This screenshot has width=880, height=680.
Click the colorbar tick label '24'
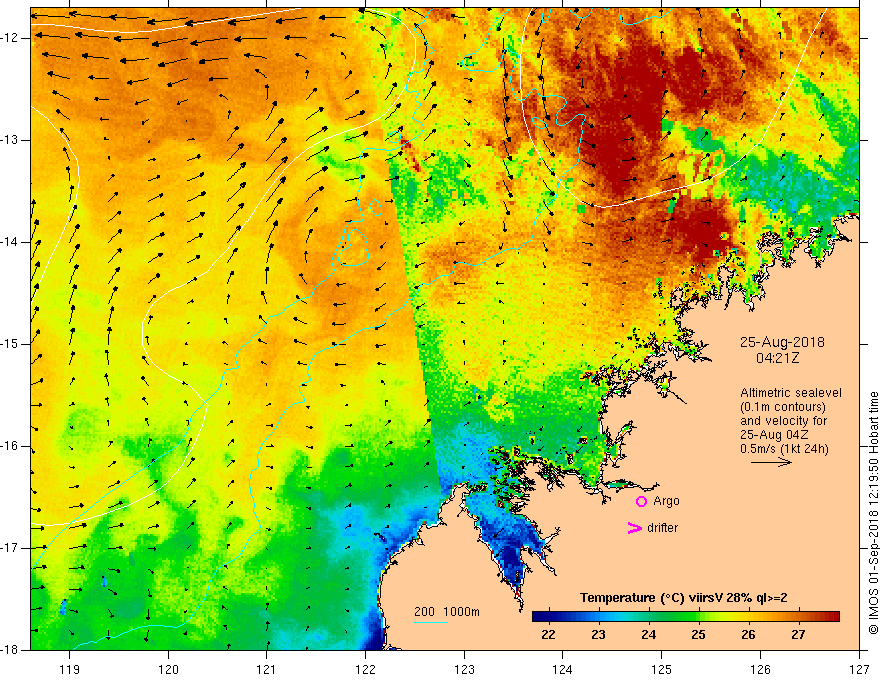click(648, 635)
